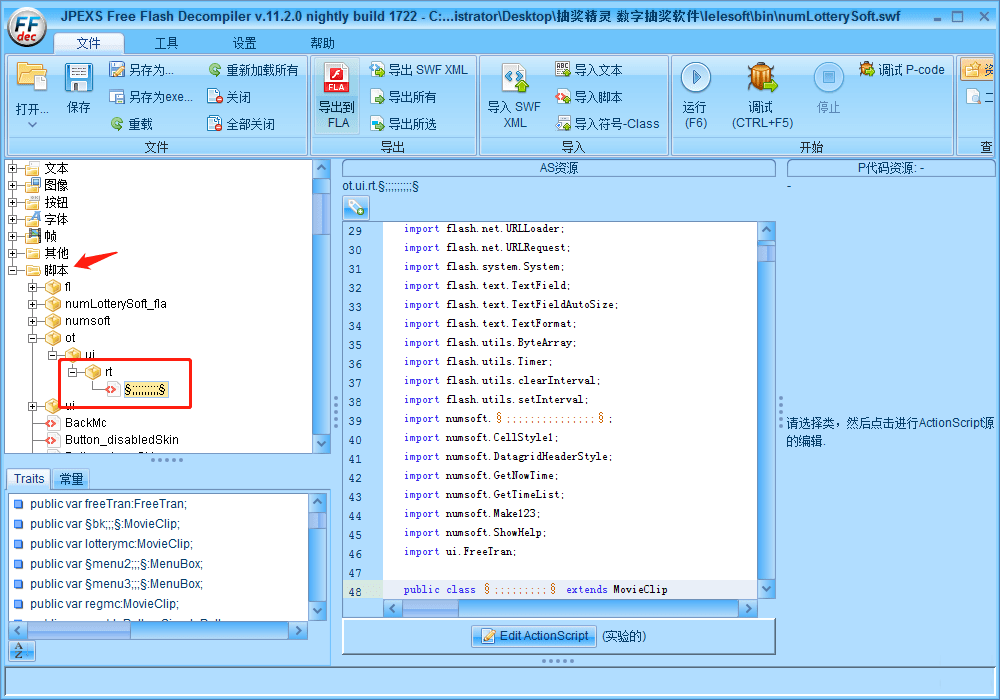Expand the 图像 tree folder
Image resolution: width=1000 pixels, height=700 pixels.
pos(12,186)
